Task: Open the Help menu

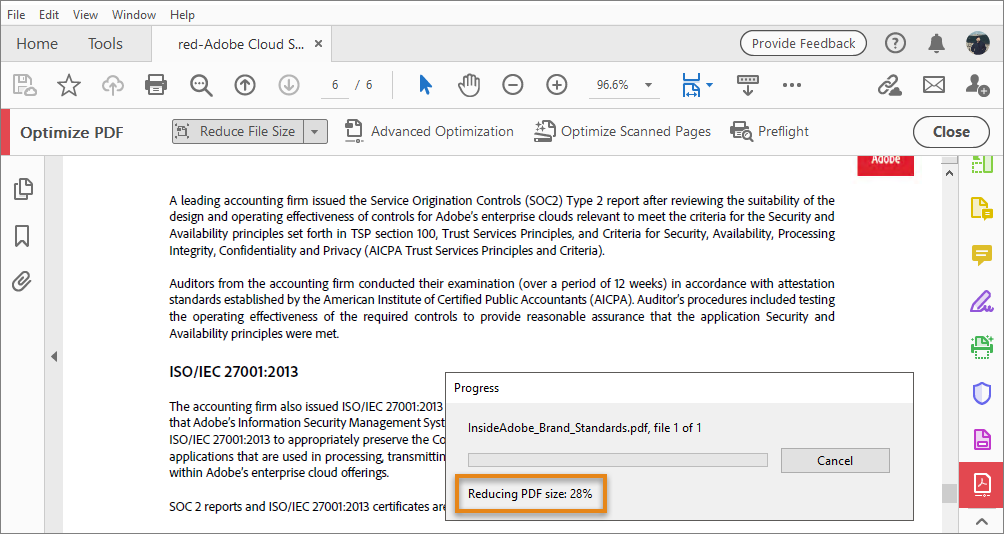Action: 182,14
